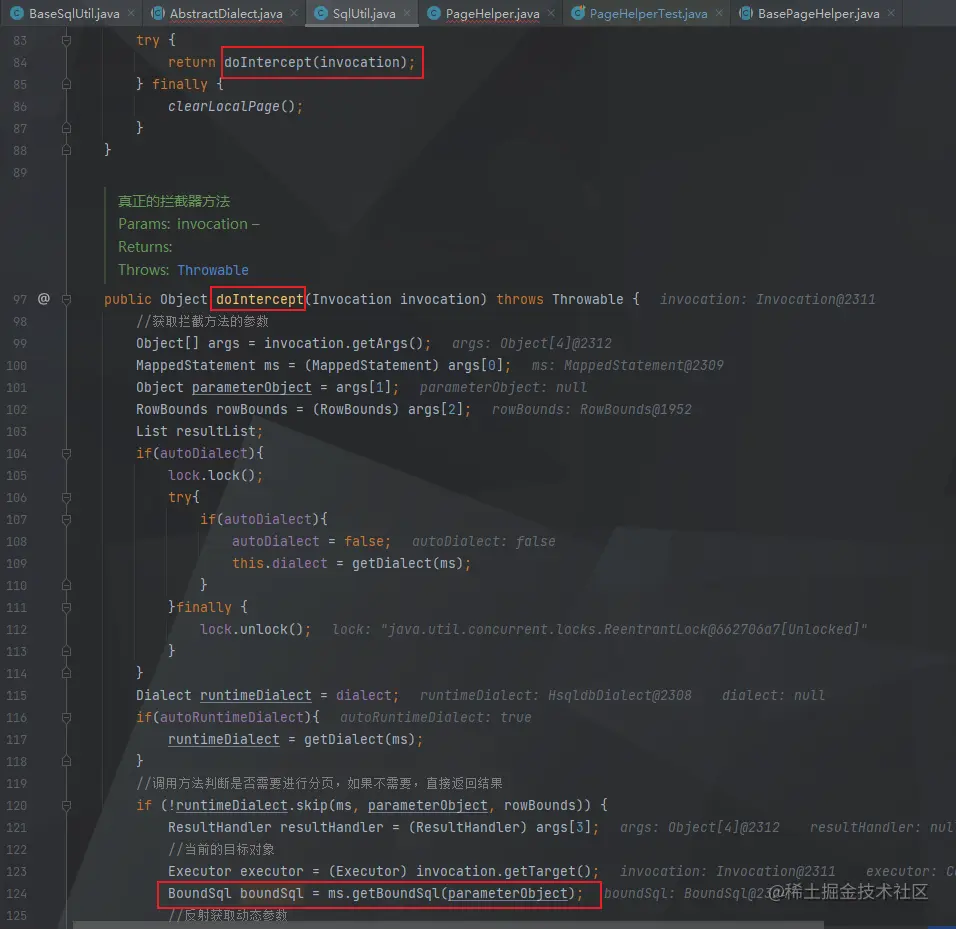Collapse the doIntercept method at line 97
Image resolution: width=956 pixels, height=929 pixels.
click(66, 299)
